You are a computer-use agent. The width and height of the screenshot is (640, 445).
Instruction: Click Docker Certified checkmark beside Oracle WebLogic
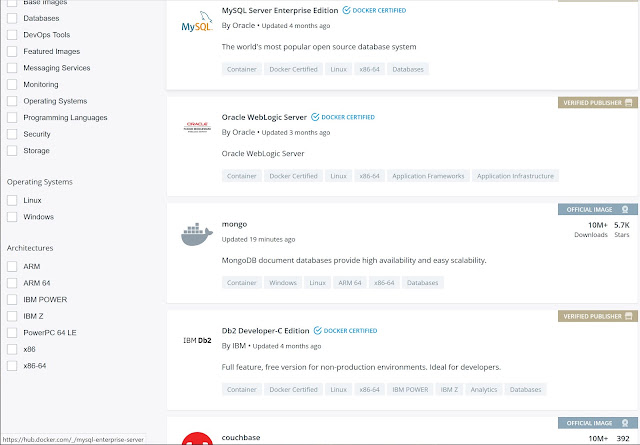pos(315,117)
